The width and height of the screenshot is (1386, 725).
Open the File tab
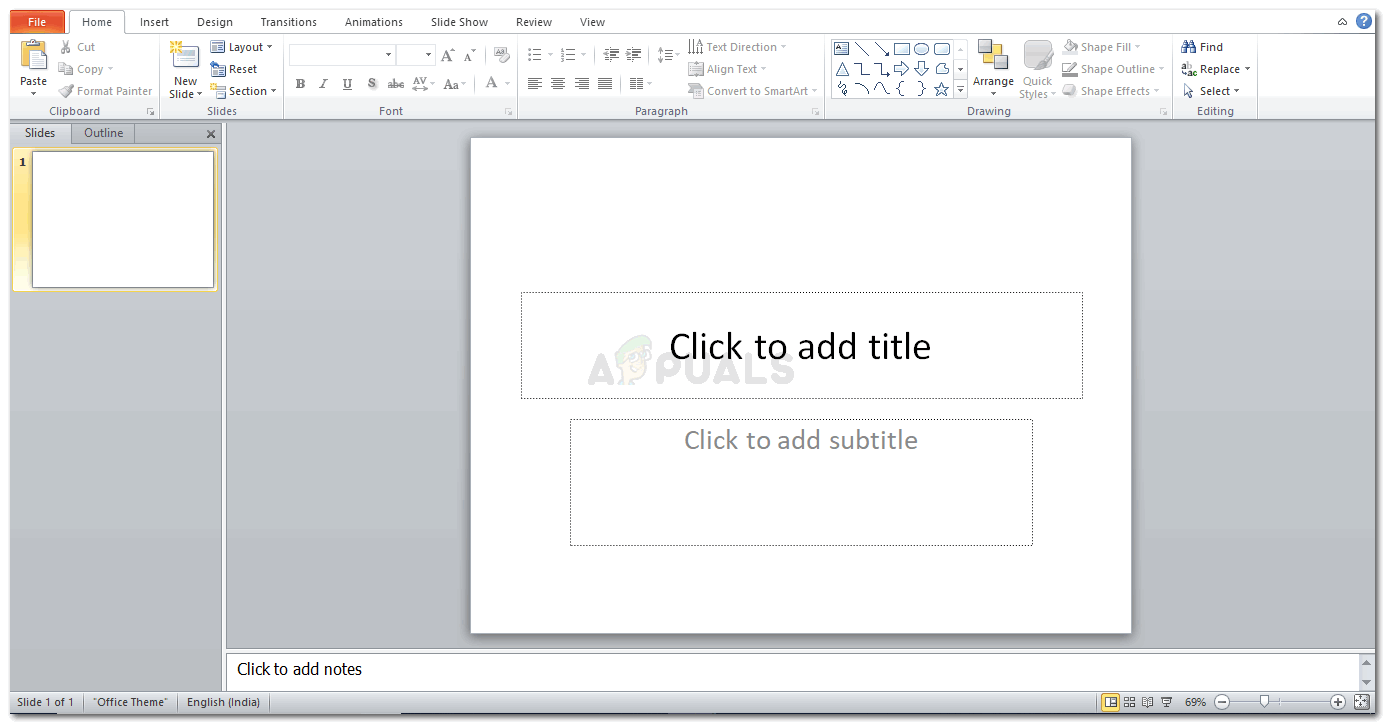(x=37, y=22)
